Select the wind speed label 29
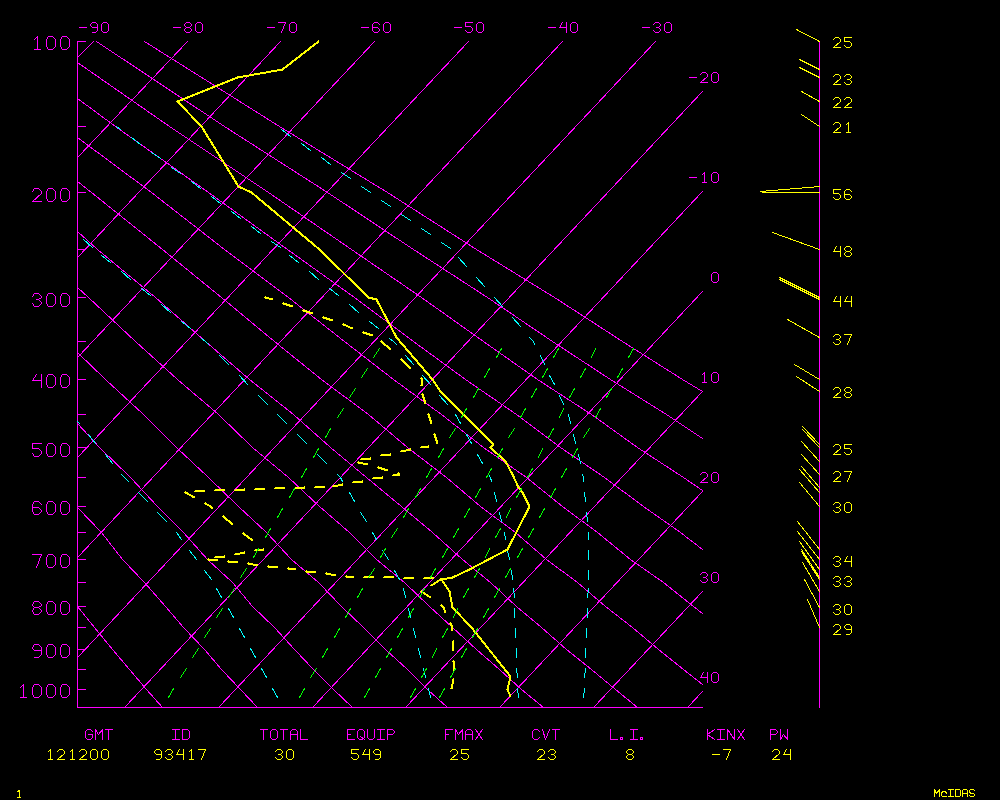This screenshot has height=800, width=1000. [x=842, y=629]
